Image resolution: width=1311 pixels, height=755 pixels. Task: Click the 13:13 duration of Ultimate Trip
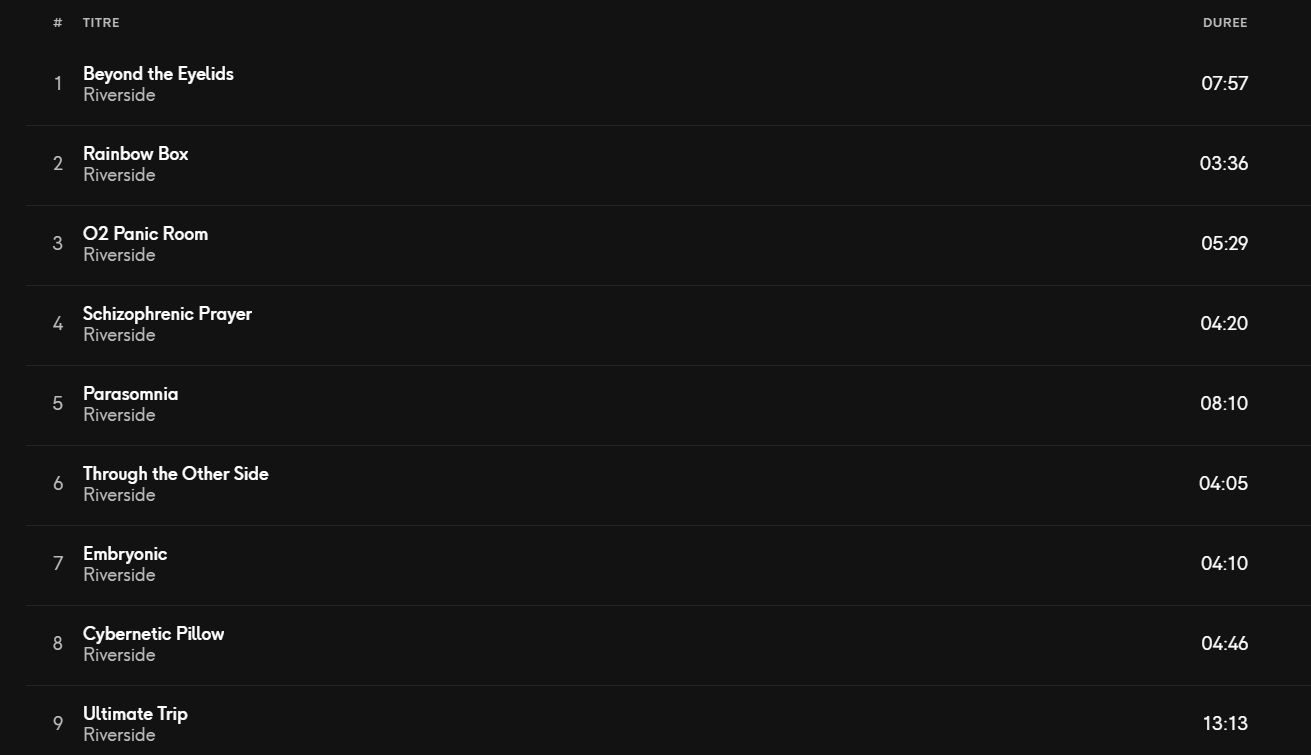tap(1225, 723)
